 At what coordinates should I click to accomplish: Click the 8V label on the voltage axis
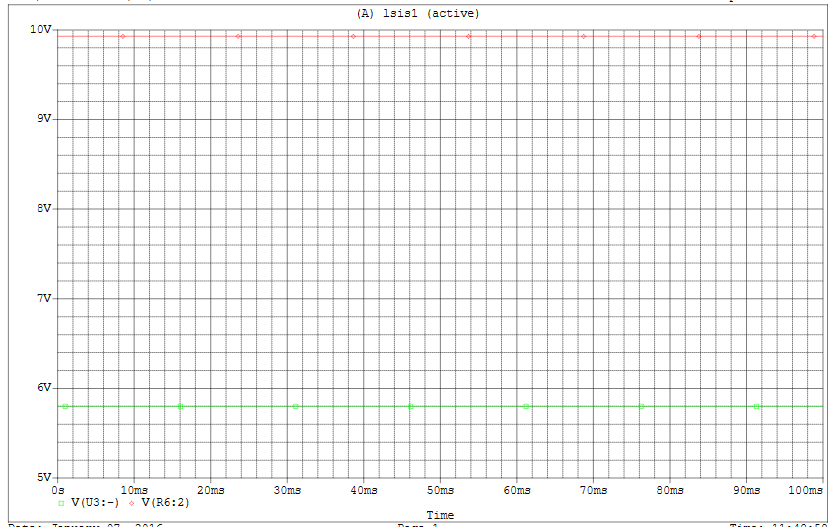point(43,208)
